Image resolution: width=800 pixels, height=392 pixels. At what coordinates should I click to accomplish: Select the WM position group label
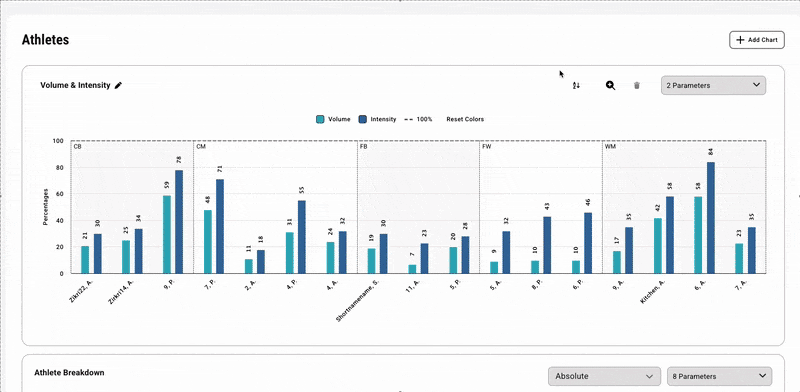click(609, 146)
